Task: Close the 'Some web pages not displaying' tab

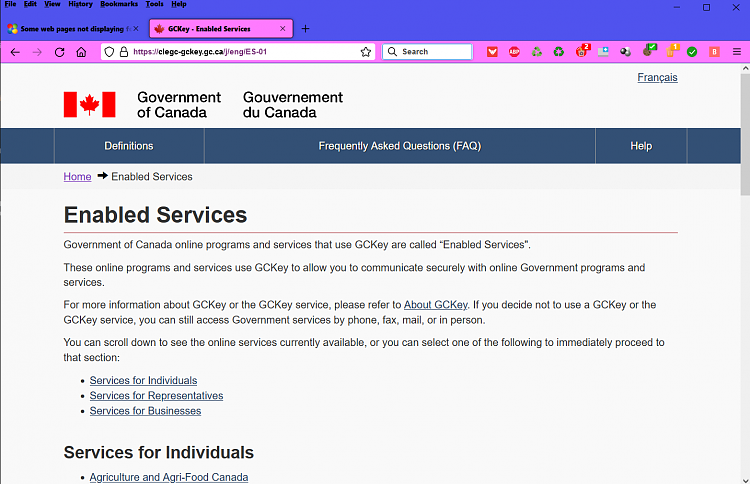Action: pos(136,29)
